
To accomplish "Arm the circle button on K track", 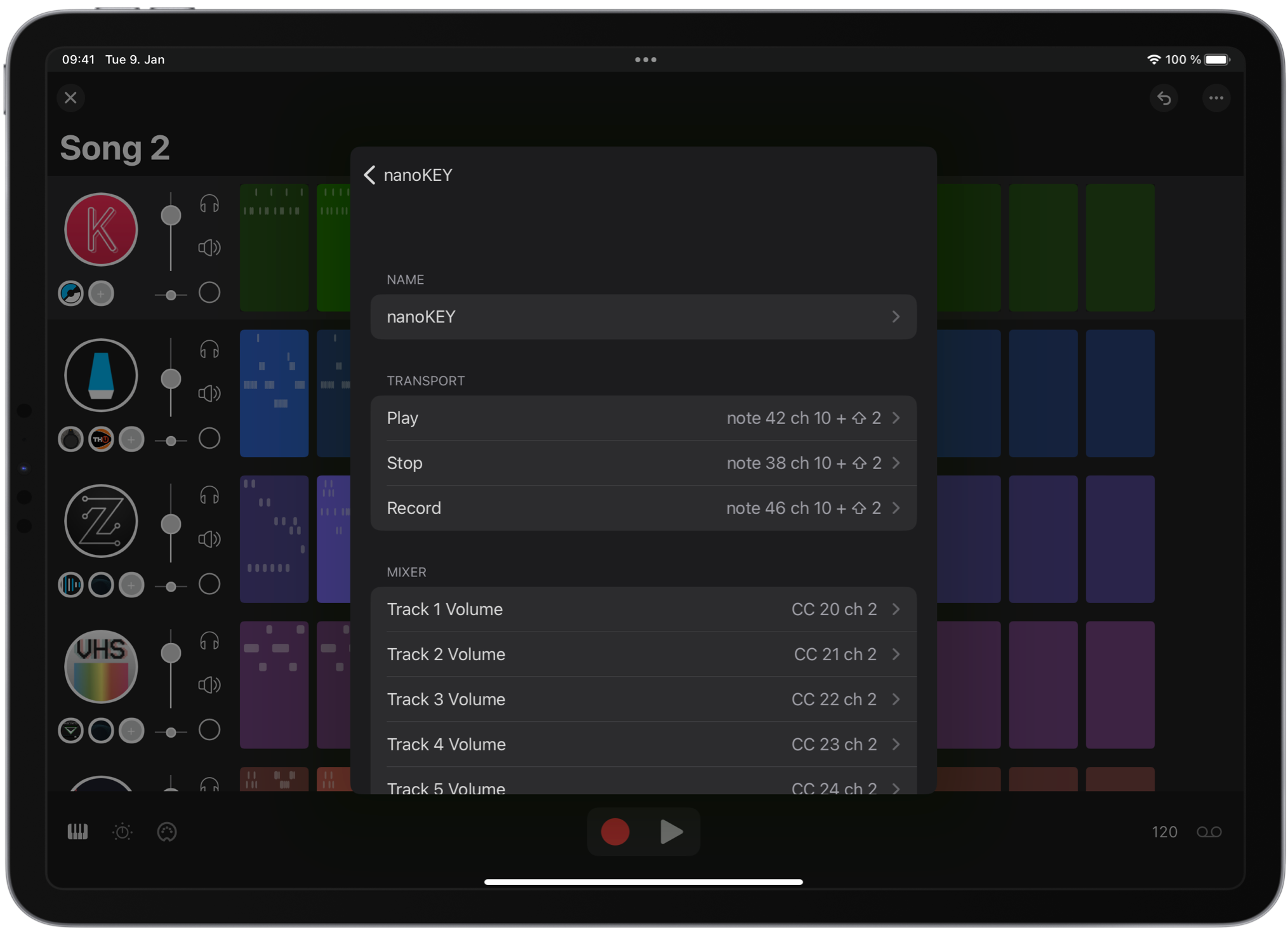I will click(209, 293).
